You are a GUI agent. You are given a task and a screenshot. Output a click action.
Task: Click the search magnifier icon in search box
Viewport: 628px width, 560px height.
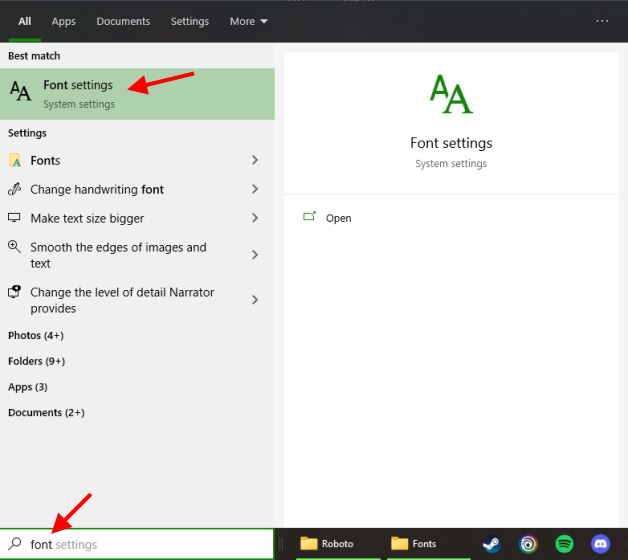15,544
